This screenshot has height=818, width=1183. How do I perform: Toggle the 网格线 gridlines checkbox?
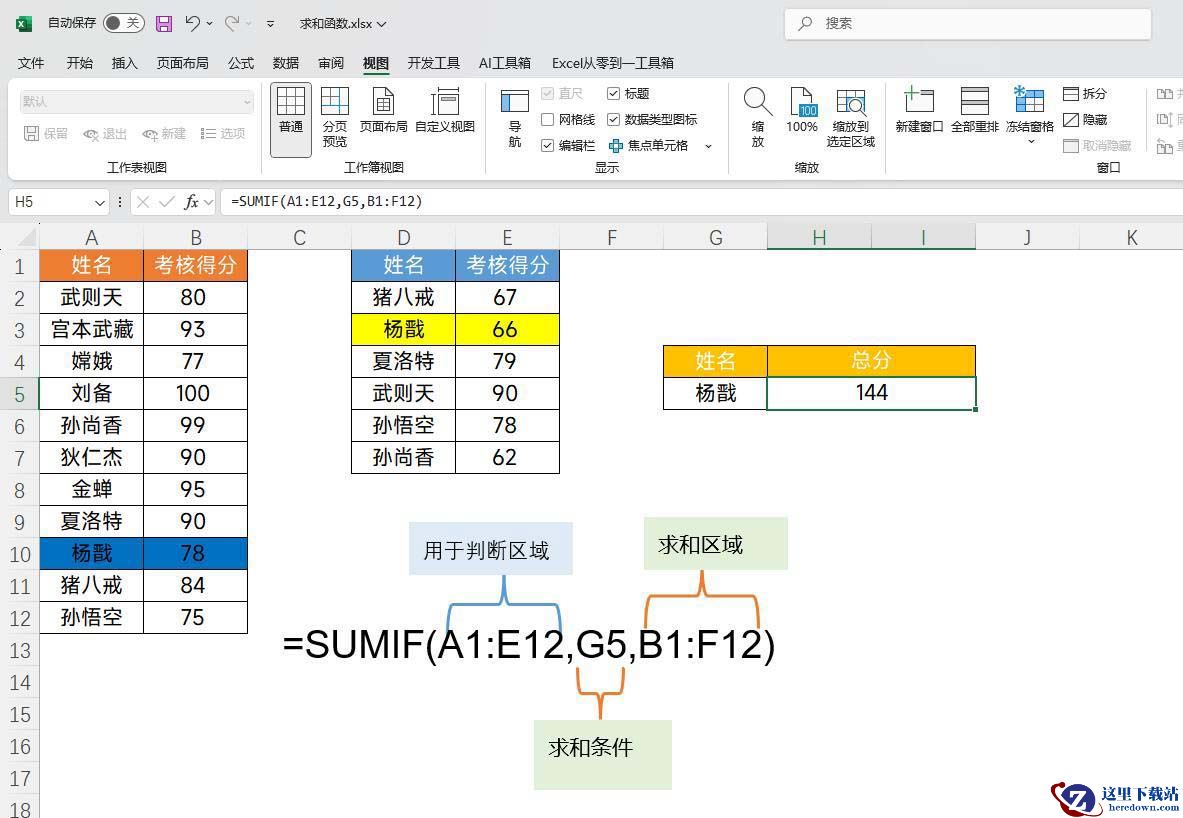pos(548,119)
